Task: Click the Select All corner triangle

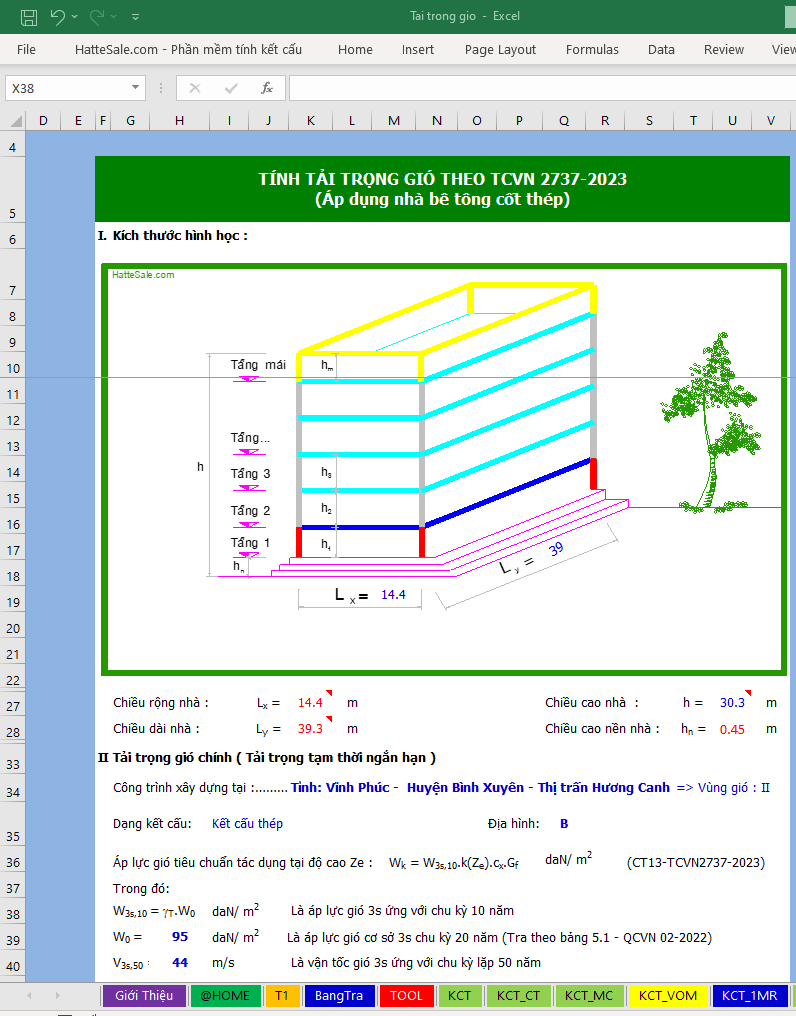Action: click(x=16, y=121)
